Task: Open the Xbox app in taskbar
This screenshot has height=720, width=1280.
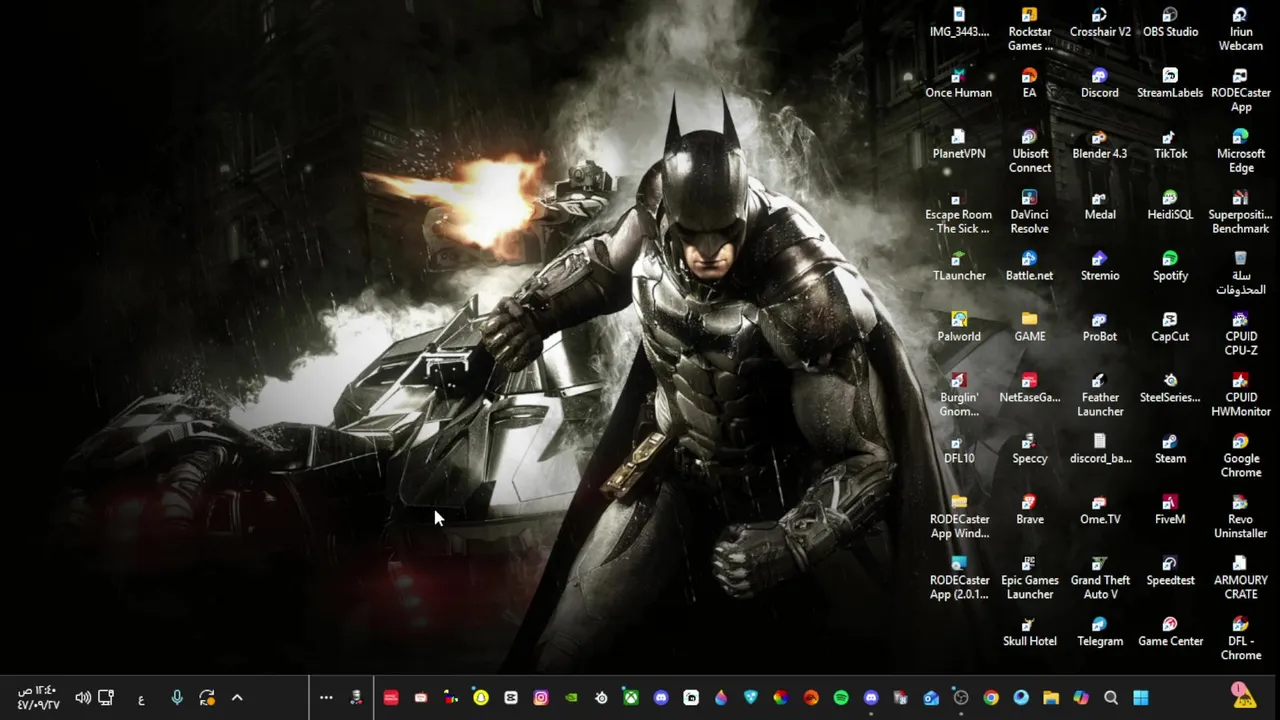Action: tap(631, 698)
